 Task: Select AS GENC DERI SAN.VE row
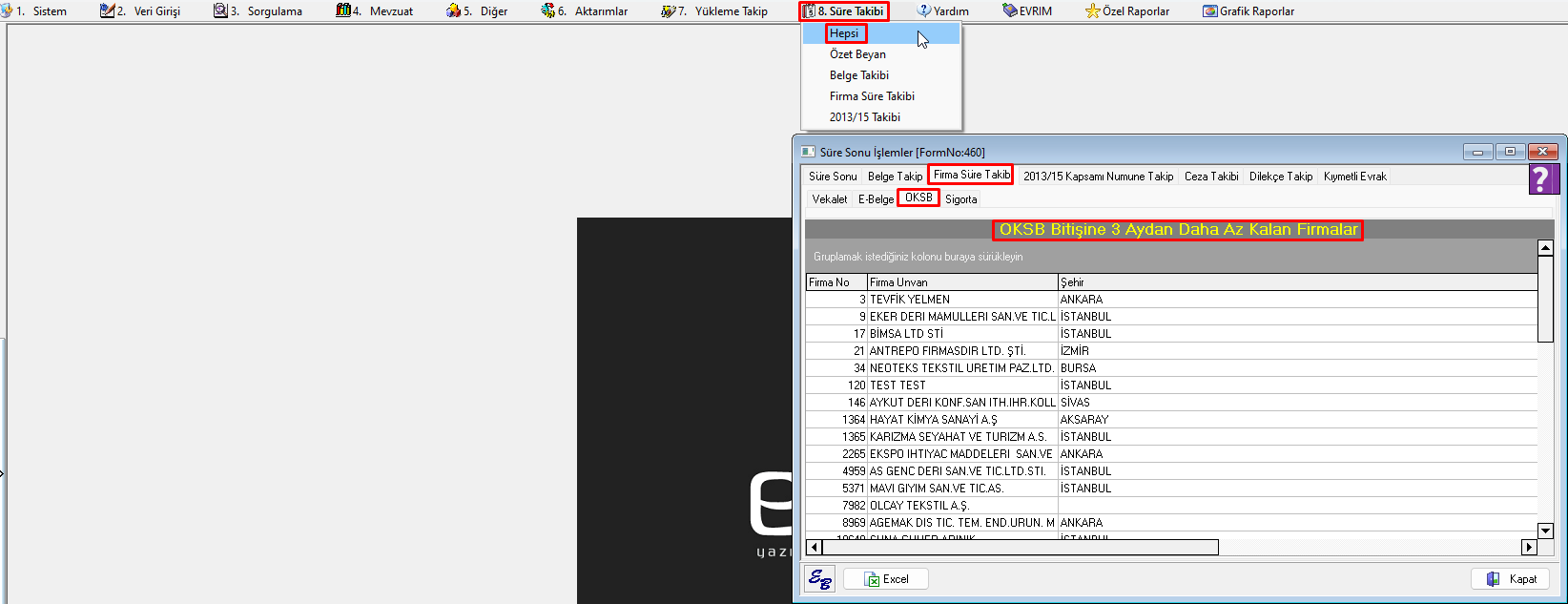[x=1171, y=471]
